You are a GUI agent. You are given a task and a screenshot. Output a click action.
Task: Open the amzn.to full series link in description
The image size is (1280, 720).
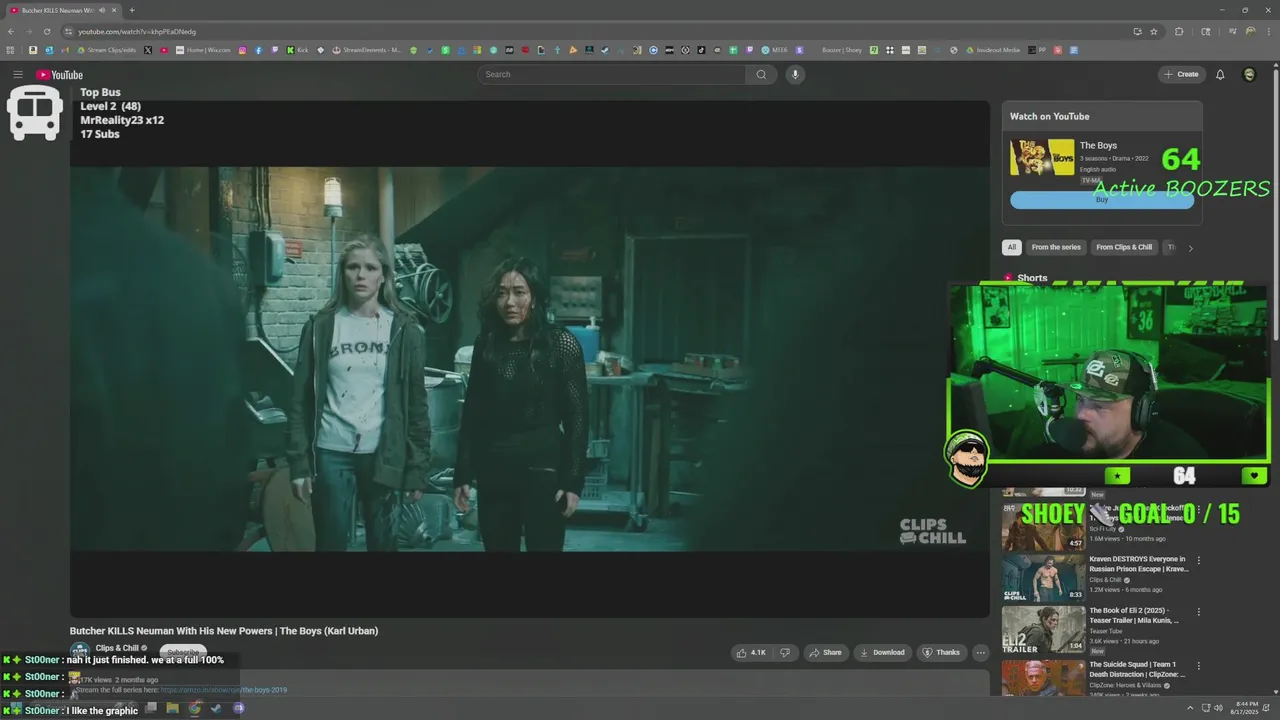click(x=223, y=690)
